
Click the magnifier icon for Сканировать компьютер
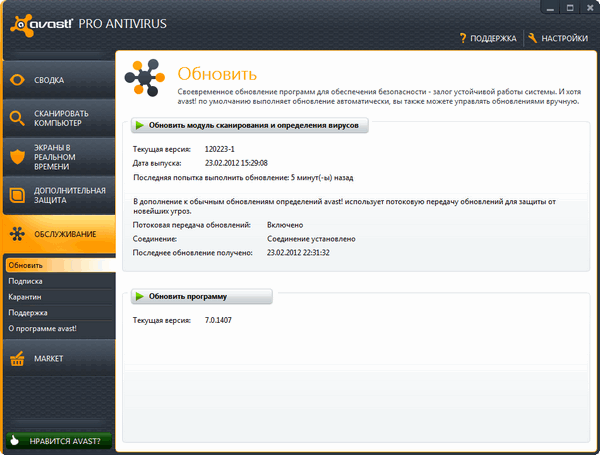pos(18,120)
